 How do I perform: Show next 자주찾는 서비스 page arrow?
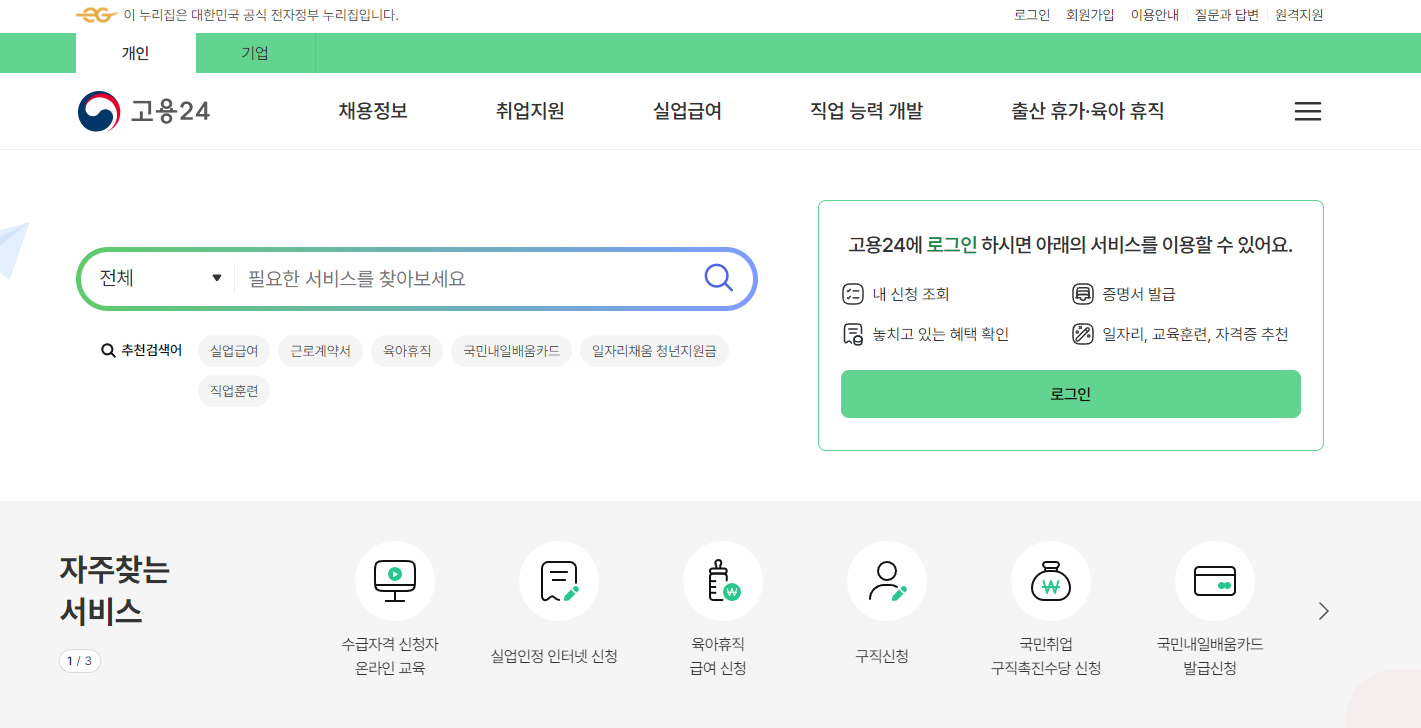click(x=1324, y=611)
